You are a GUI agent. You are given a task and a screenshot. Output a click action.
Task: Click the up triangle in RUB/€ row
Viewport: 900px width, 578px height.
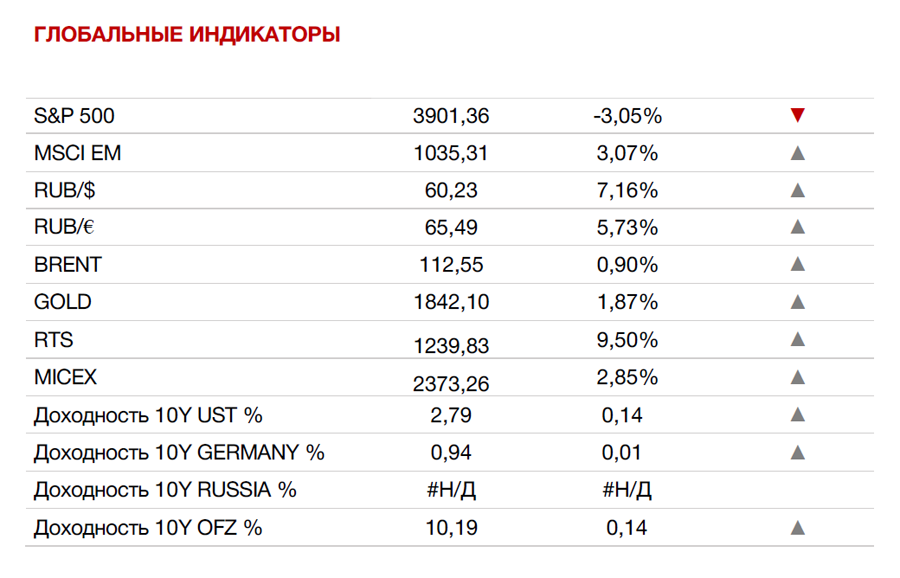tap(797, 227)
